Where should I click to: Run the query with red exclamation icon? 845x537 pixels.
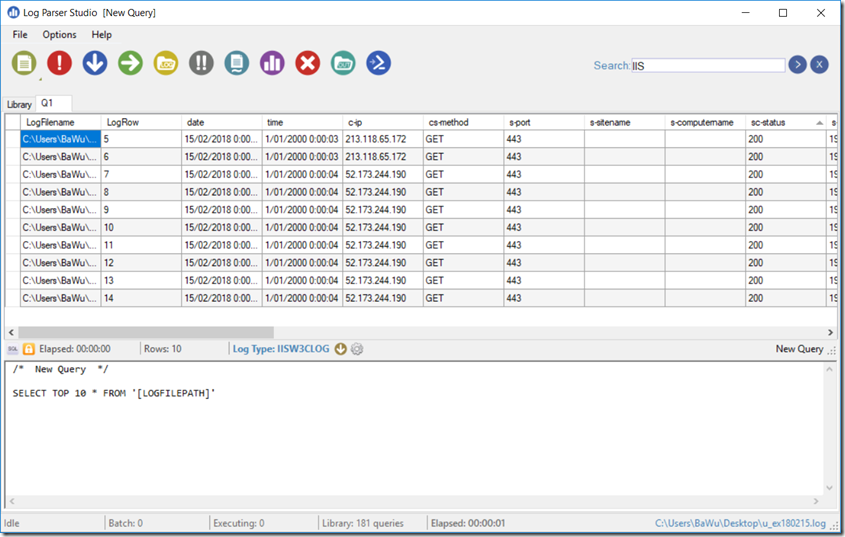tap(59, 63)
